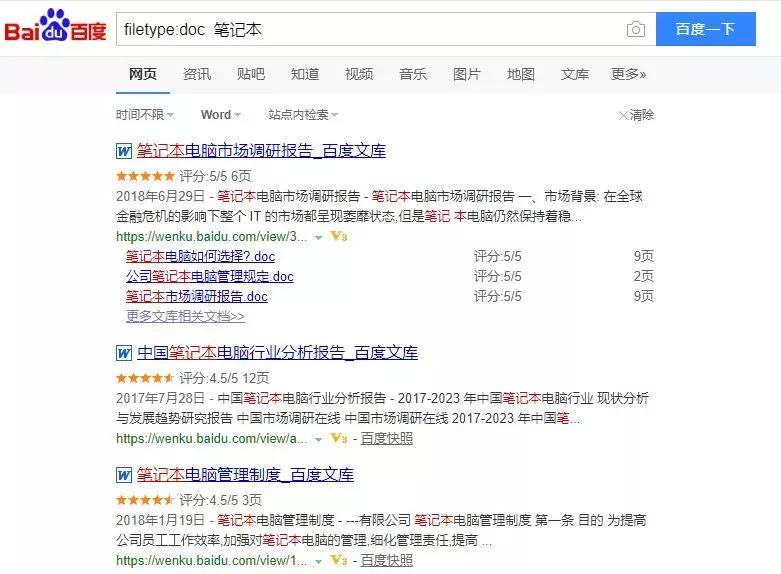The width and height of the screenshot is (781, 574).
Task: Click 评分:4.5/5 3页 text
Action: [x=221, y=500]
